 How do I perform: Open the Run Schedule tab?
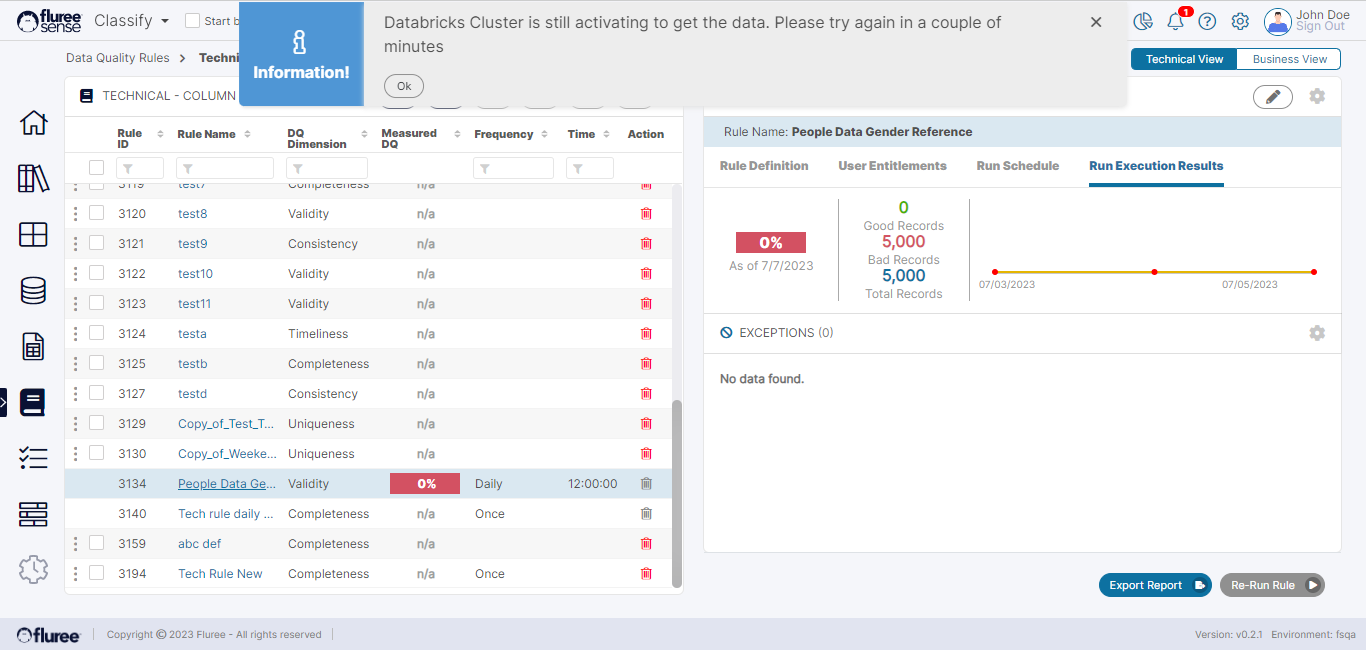(1017, 166)
